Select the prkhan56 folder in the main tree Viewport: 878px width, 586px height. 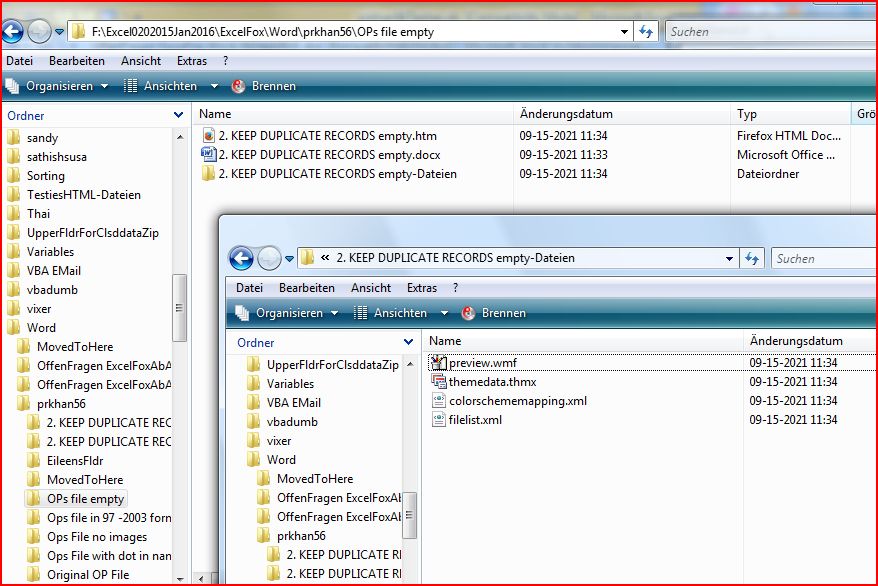61,404
